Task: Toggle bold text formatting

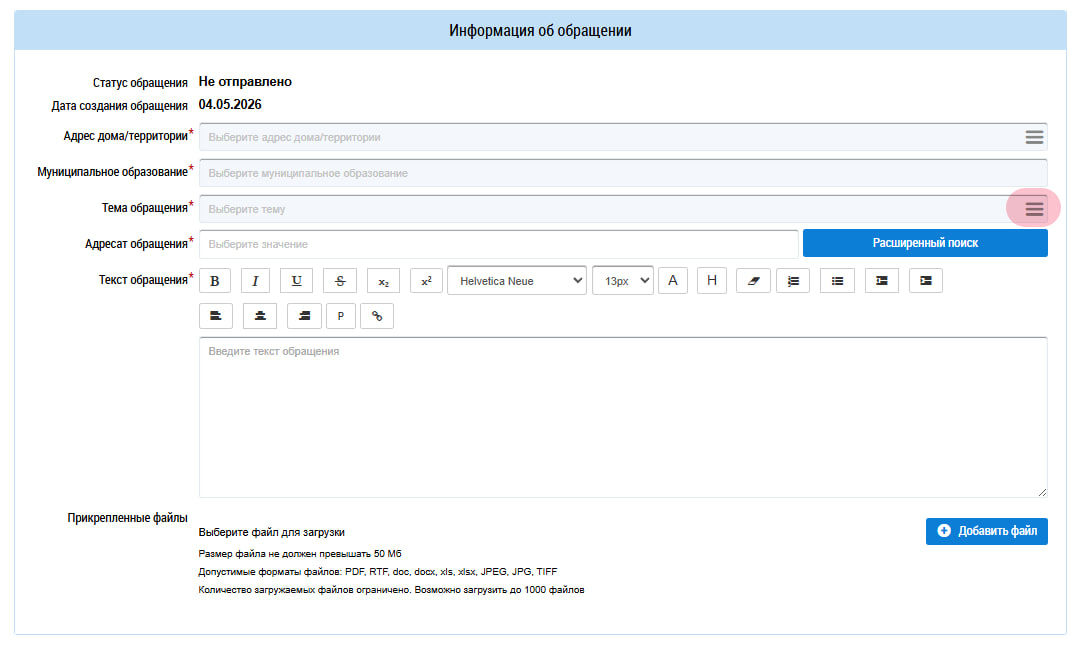Action: coord(215,280)
